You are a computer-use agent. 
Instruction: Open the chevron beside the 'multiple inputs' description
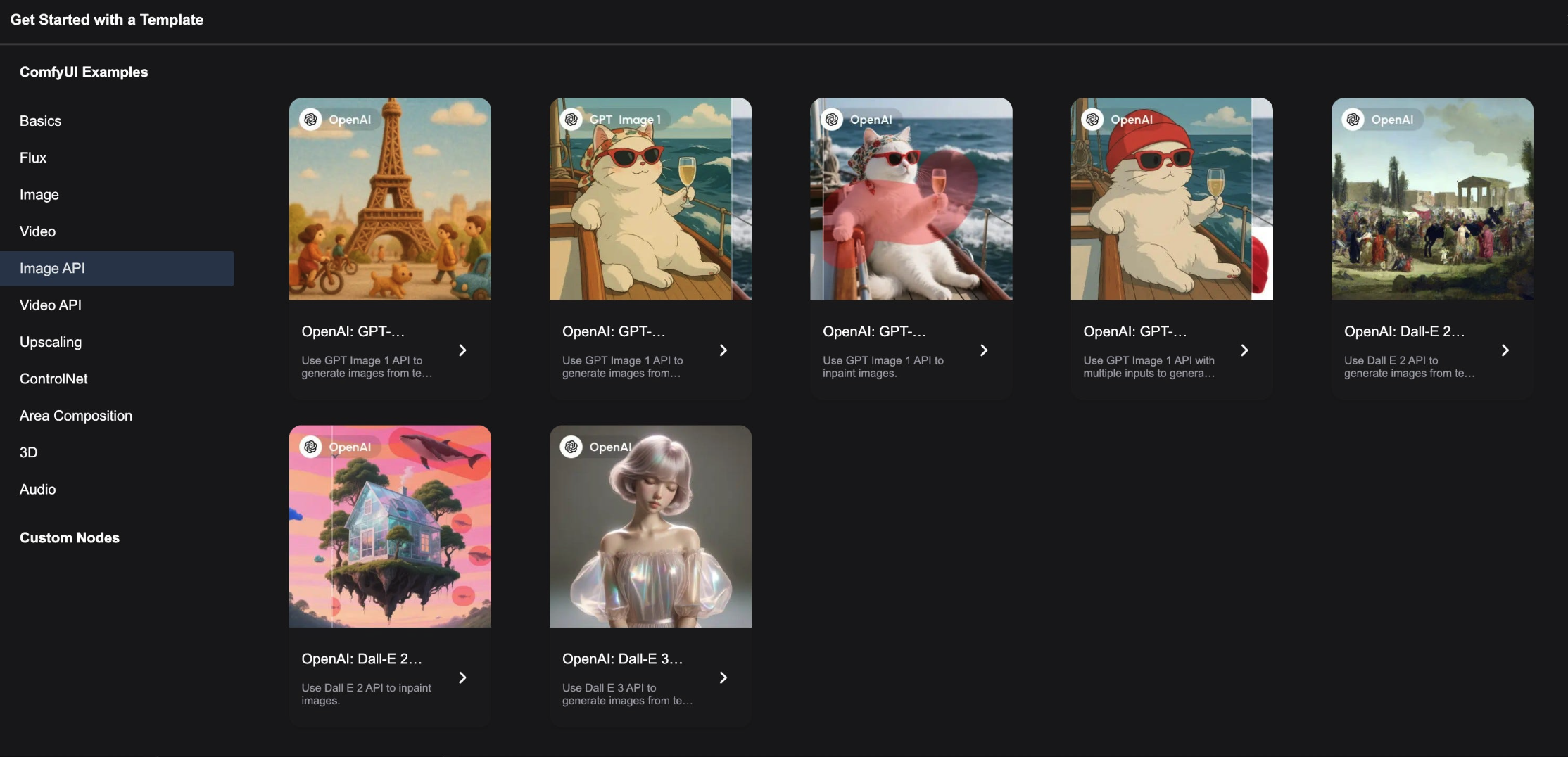click(x=1244, y=350)
